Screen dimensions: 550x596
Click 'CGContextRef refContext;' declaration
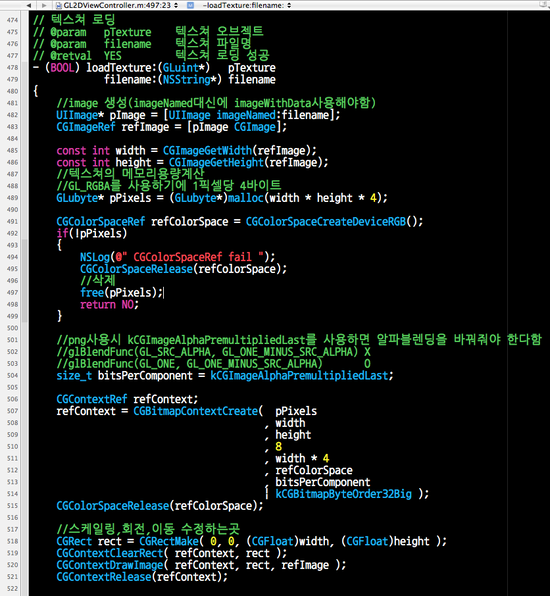(127, 399)
